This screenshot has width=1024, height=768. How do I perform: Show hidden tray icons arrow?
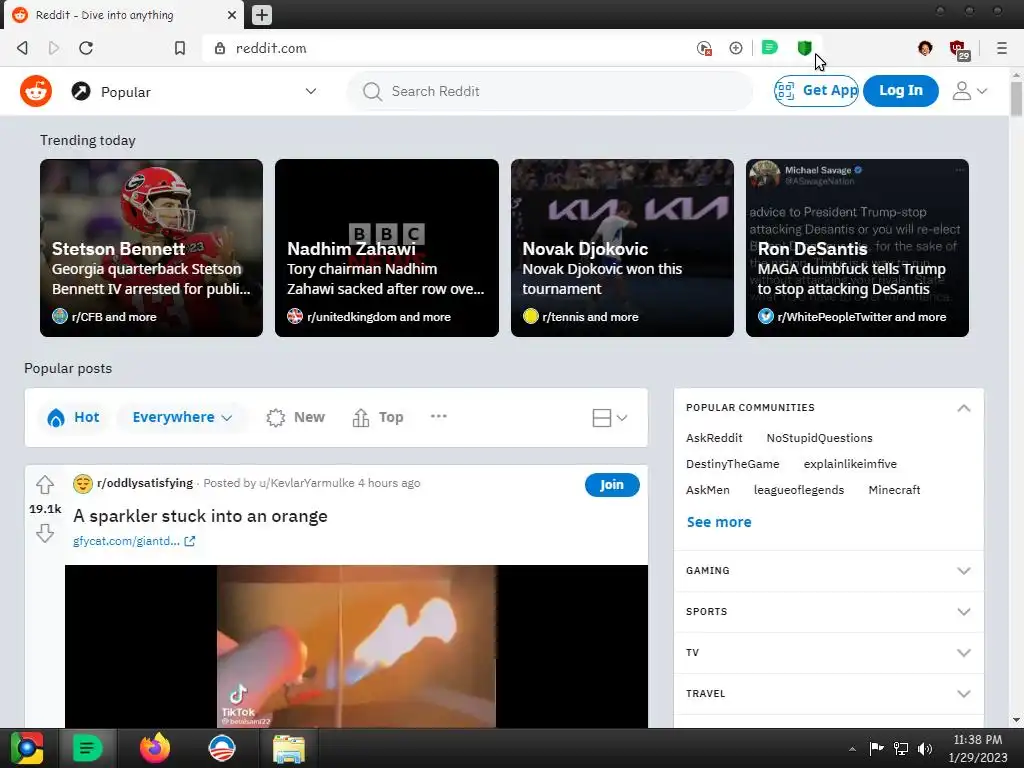tap(852, 749)
